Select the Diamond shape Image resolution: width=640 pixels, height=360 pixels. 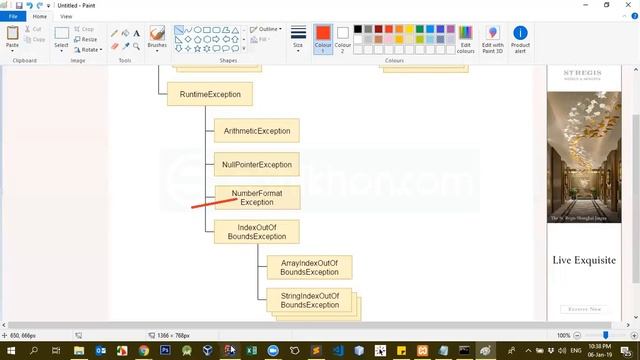click(188, 40)
